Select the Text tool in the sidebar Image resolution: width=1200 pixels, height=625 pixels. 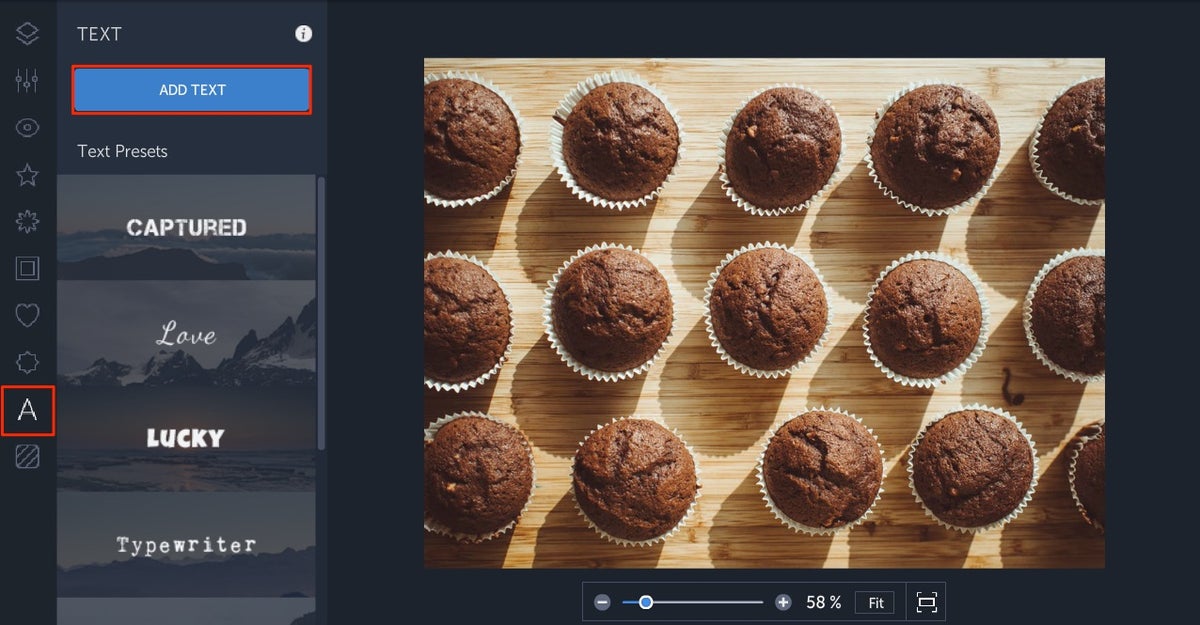point(27,410)
